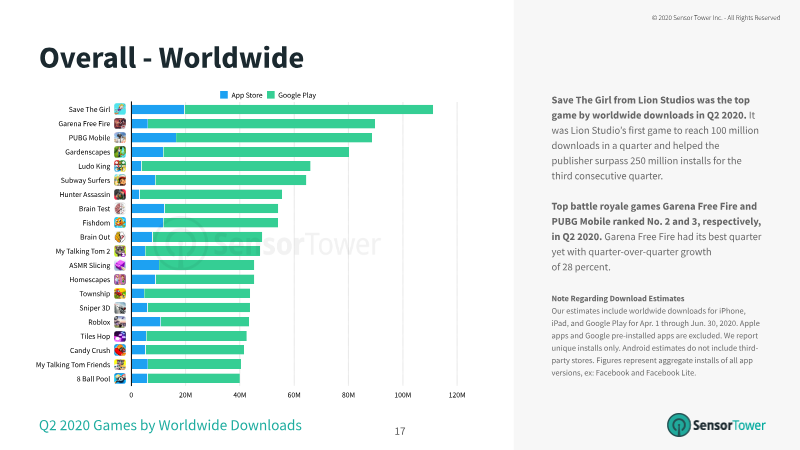The width and height of the screenshot is (800, 450).
Task: Click the Roblox game icon
Action: (120, 322)
